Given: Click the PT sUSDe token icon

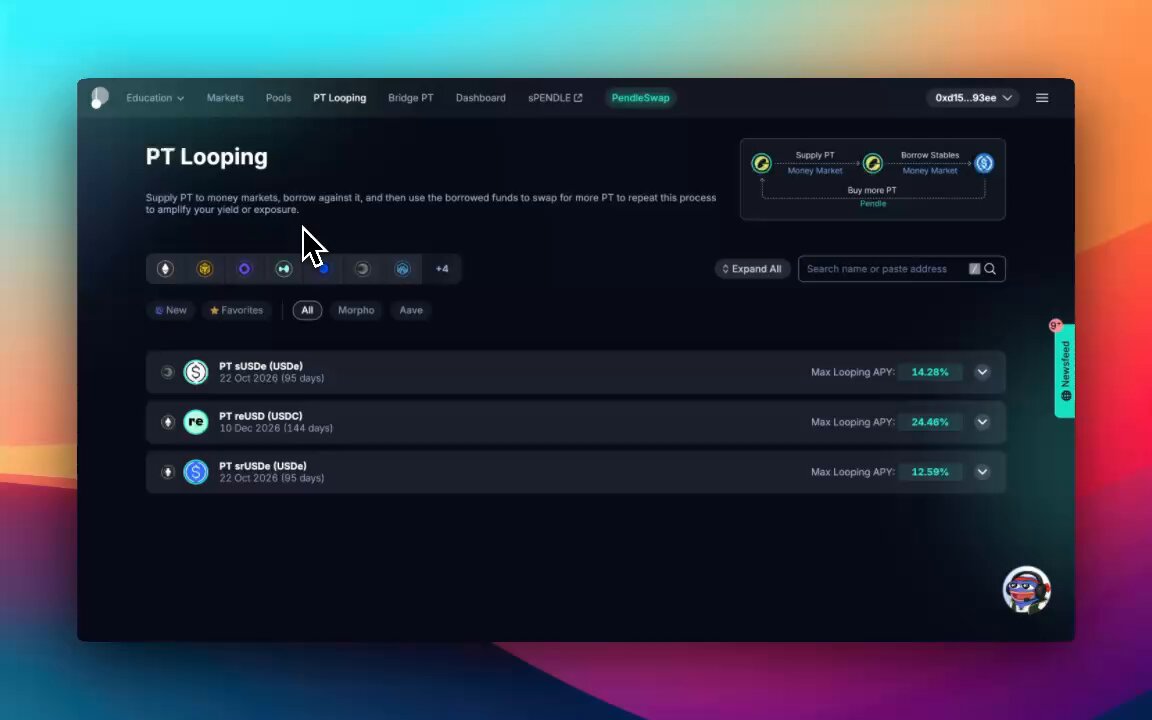Looking at the screenshot, I should pos(195,372).
